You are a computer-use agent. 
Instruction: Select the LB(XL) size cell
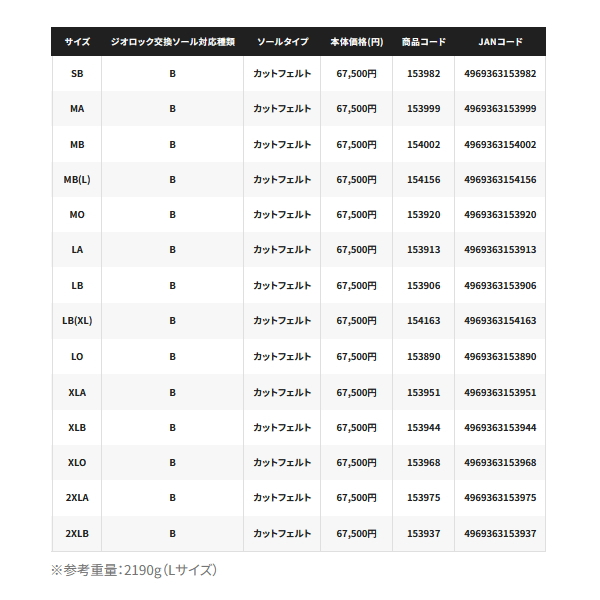tap(77, 321)
